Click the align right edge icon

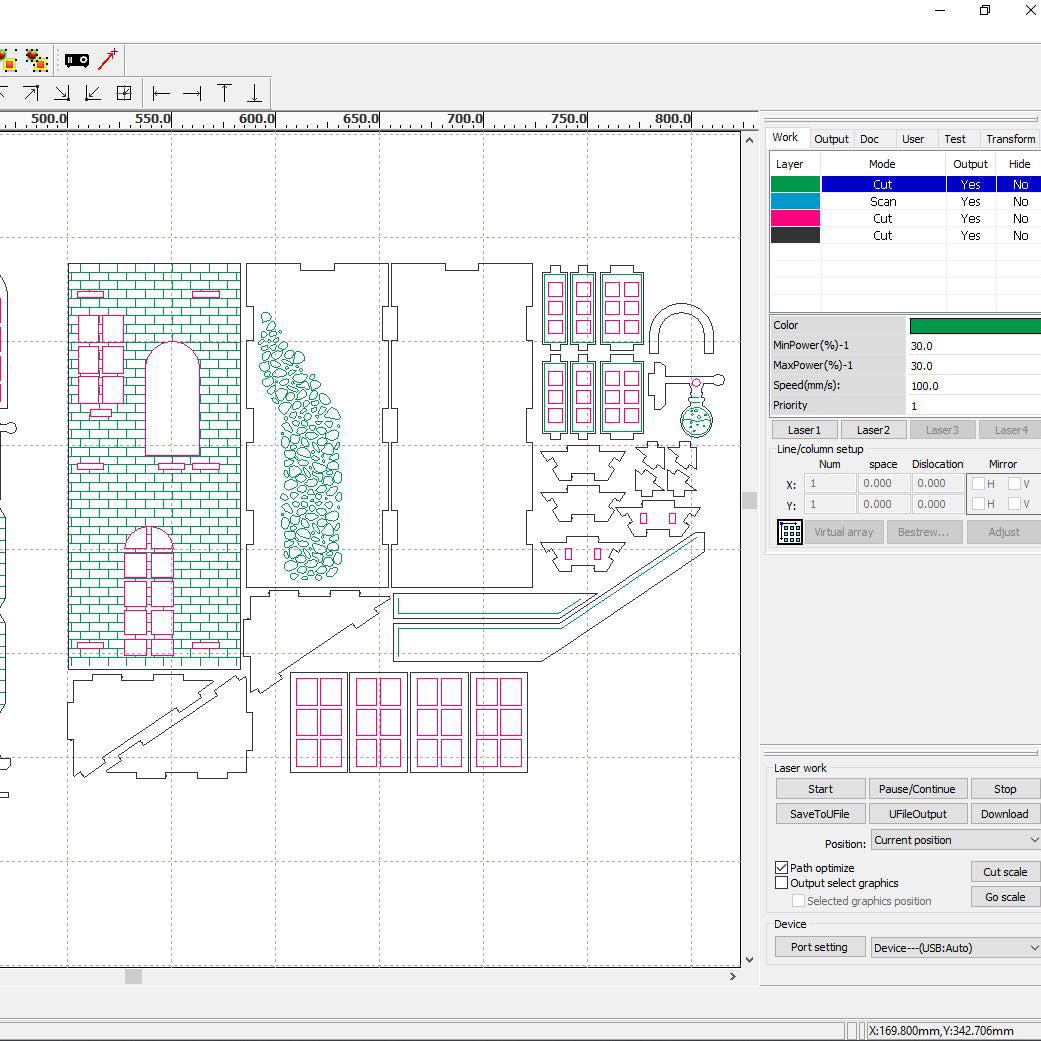coord(192,93)
